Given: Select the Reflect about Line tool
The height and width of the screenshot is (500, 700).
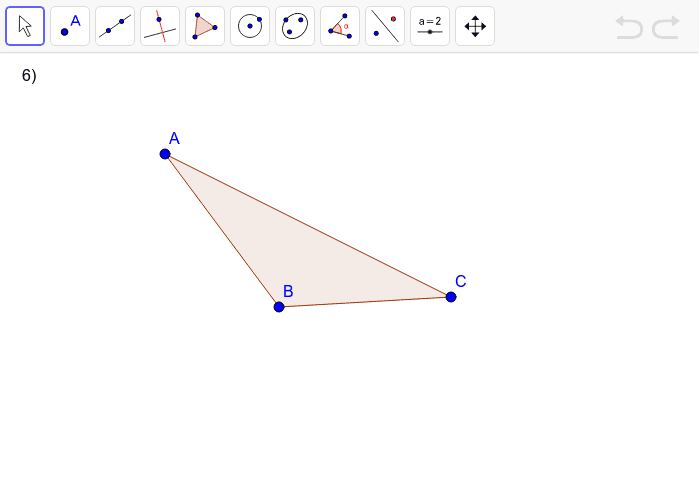Looking at the screenshot, I should pos(385,26).
